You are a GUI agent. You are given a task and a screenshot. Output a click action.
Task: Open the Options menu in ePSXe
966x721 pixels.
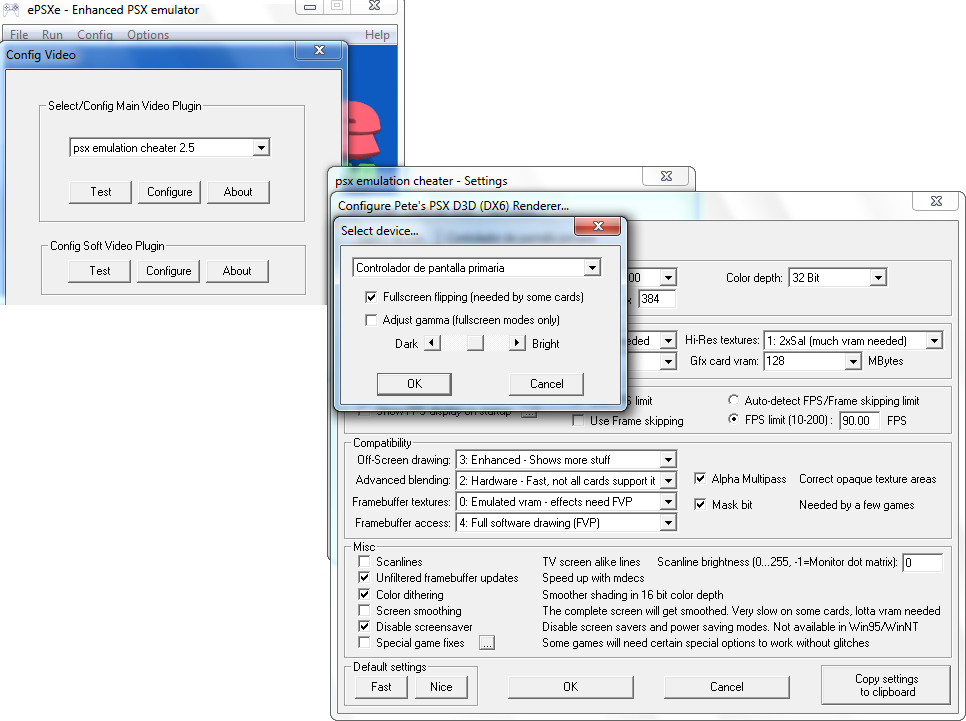point(148,35)
